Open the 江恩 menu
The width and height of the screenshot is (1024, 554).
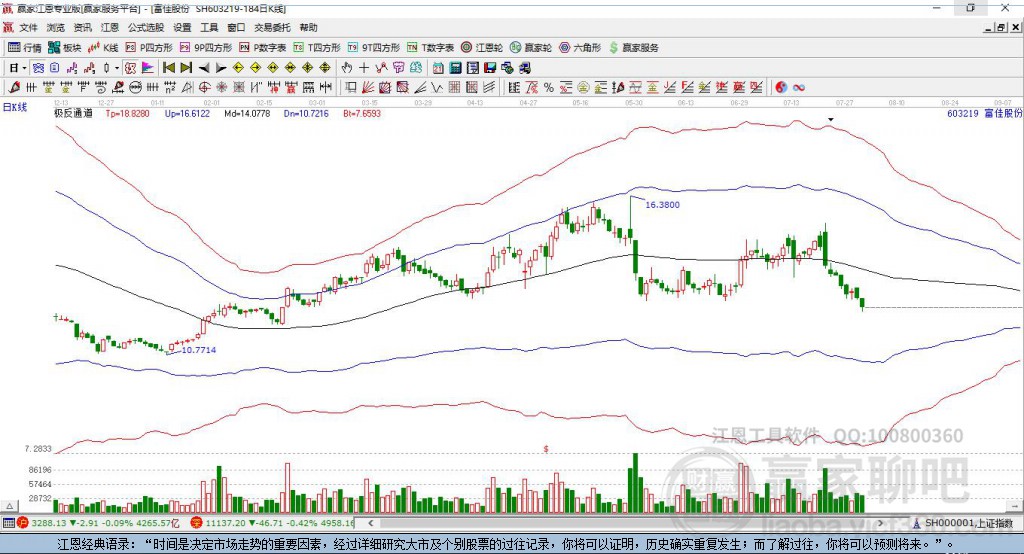click(110, 27)
